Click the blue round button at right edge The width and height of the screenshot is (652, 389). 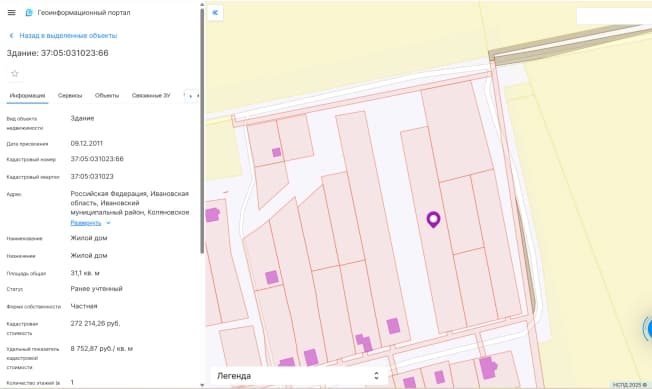click(648, 328)
